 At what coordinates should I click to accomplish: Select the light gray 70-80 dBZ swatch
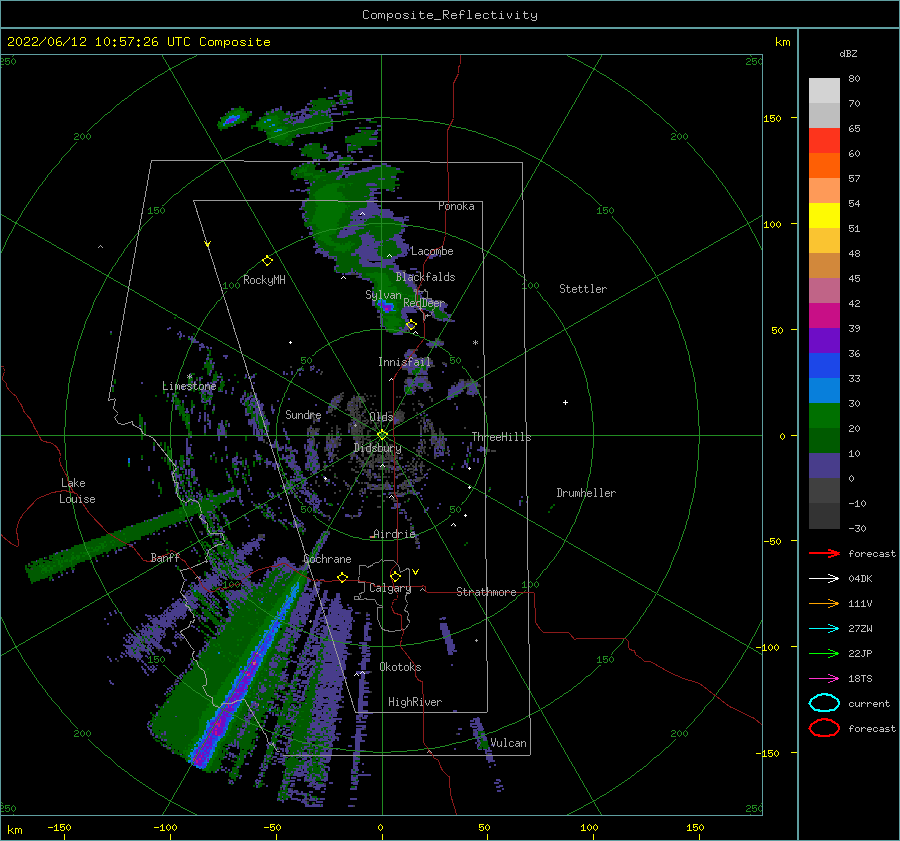pos(824,91)
